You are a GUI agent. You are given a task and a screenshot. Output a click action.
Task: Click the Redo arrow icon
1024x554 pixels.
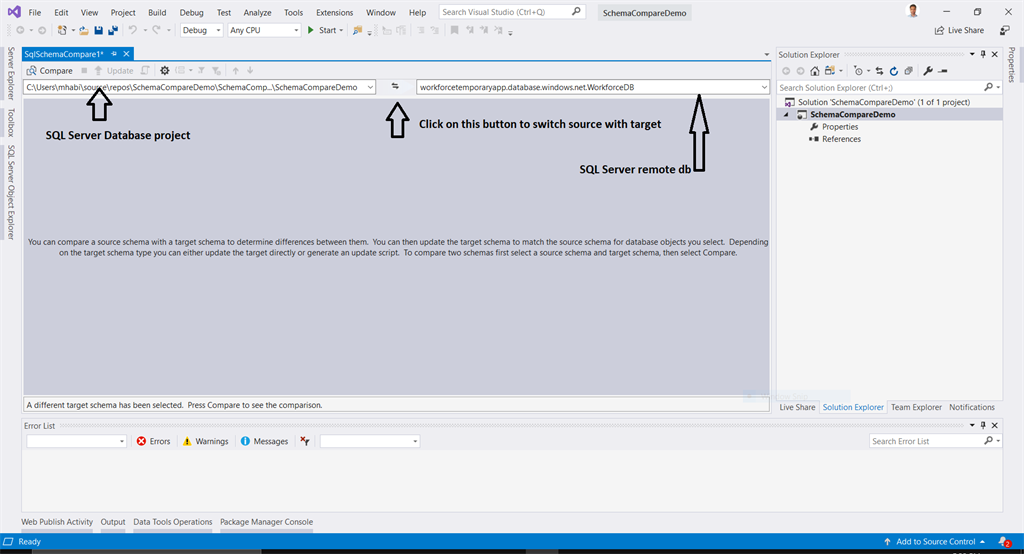point(157,30)
